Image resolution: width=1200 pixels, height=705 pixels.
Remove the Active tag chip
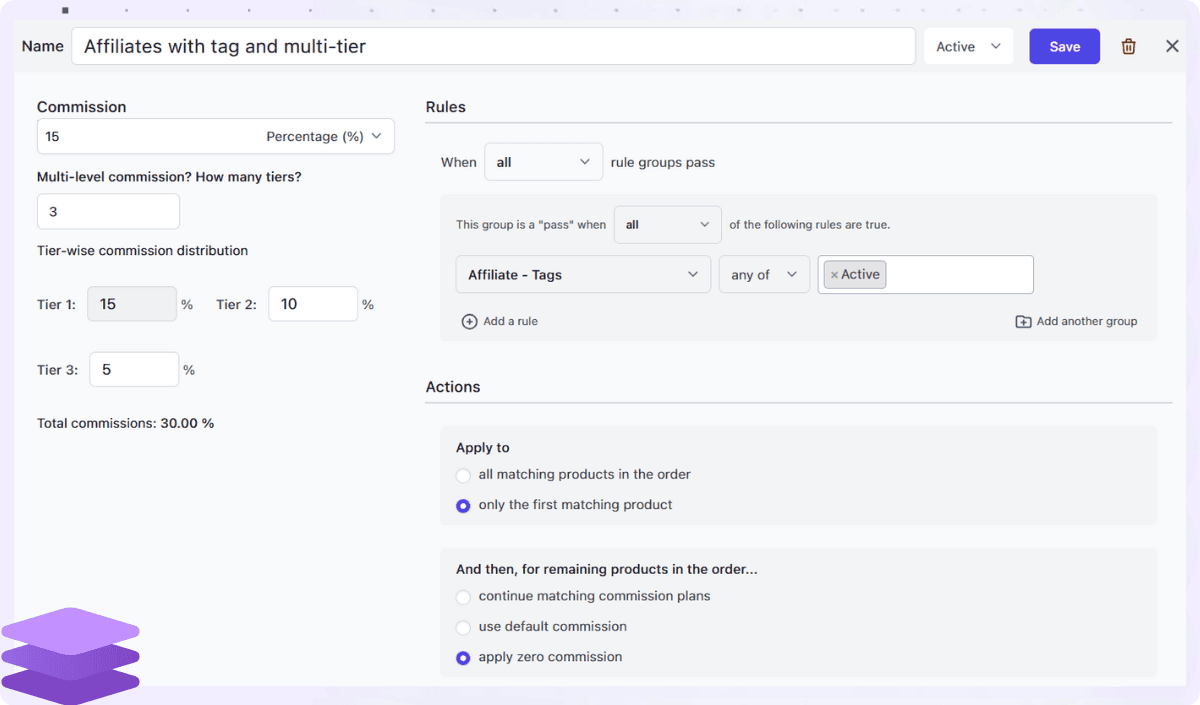click(x=835, y=275)
